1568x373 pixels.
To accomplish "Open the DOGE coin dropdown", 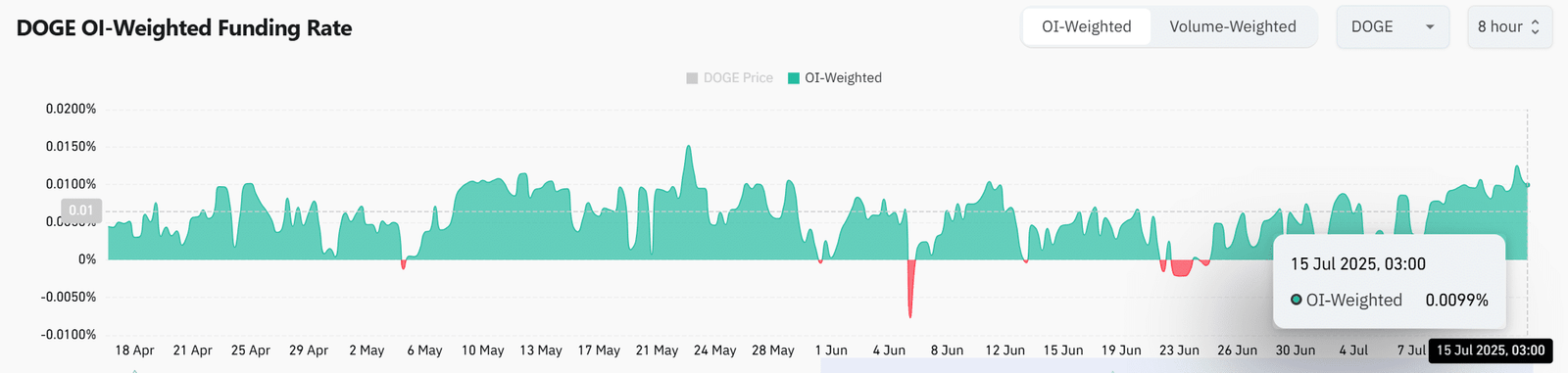I will tap(1393, 26).
